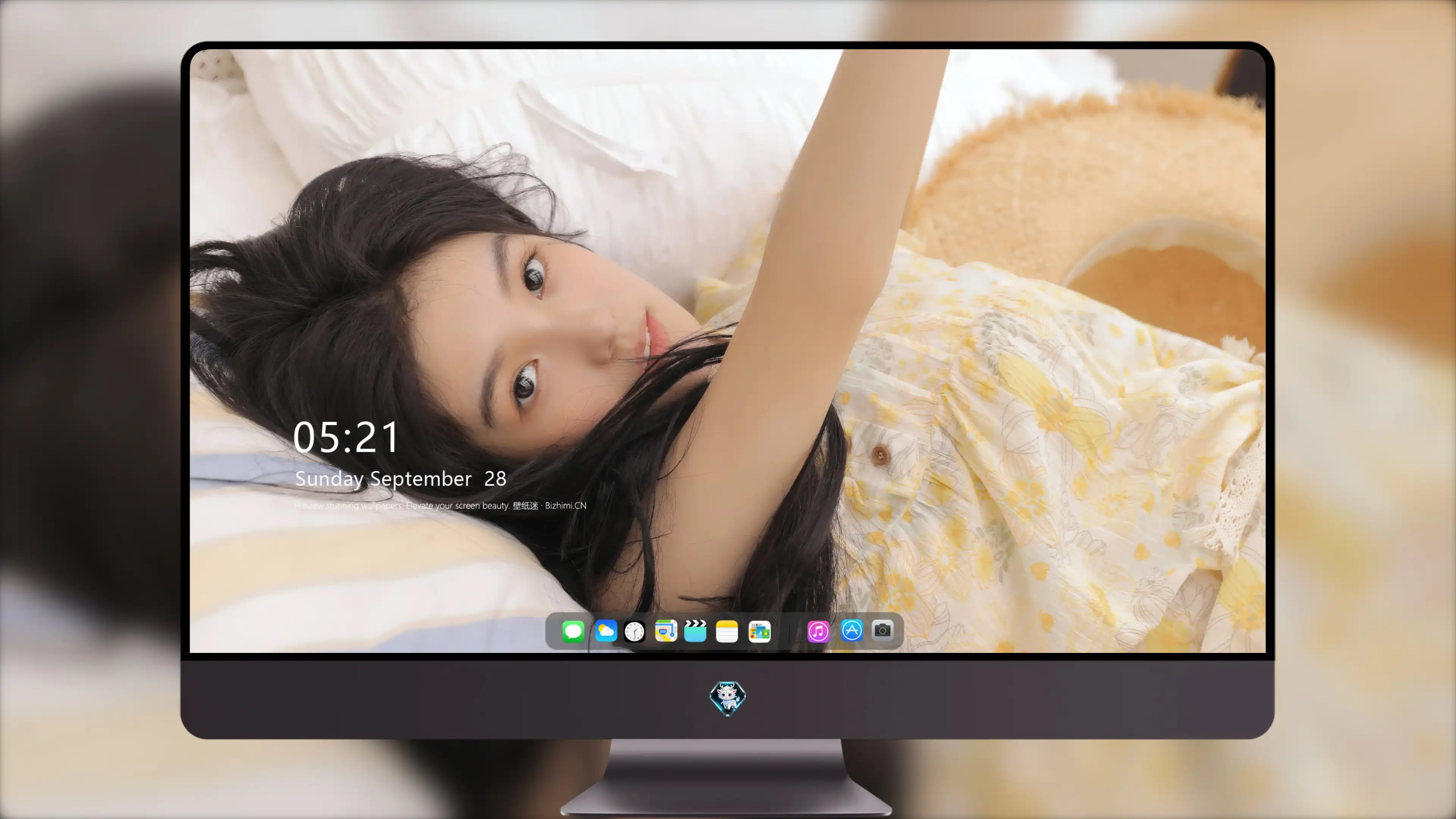This screenshot has width=1456, height=819.
Task: Click the dragon logo on the monitor chin
Action: 728,698
